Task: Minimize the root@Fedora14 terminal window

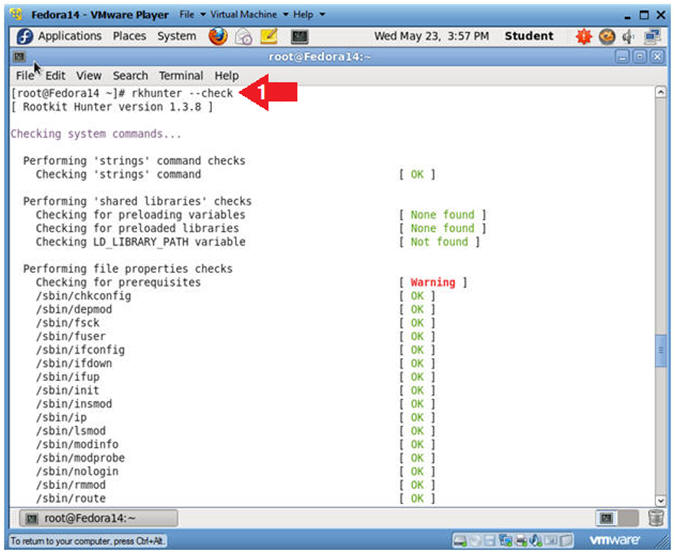Action: pyautogui.click(x=622, y=57)
